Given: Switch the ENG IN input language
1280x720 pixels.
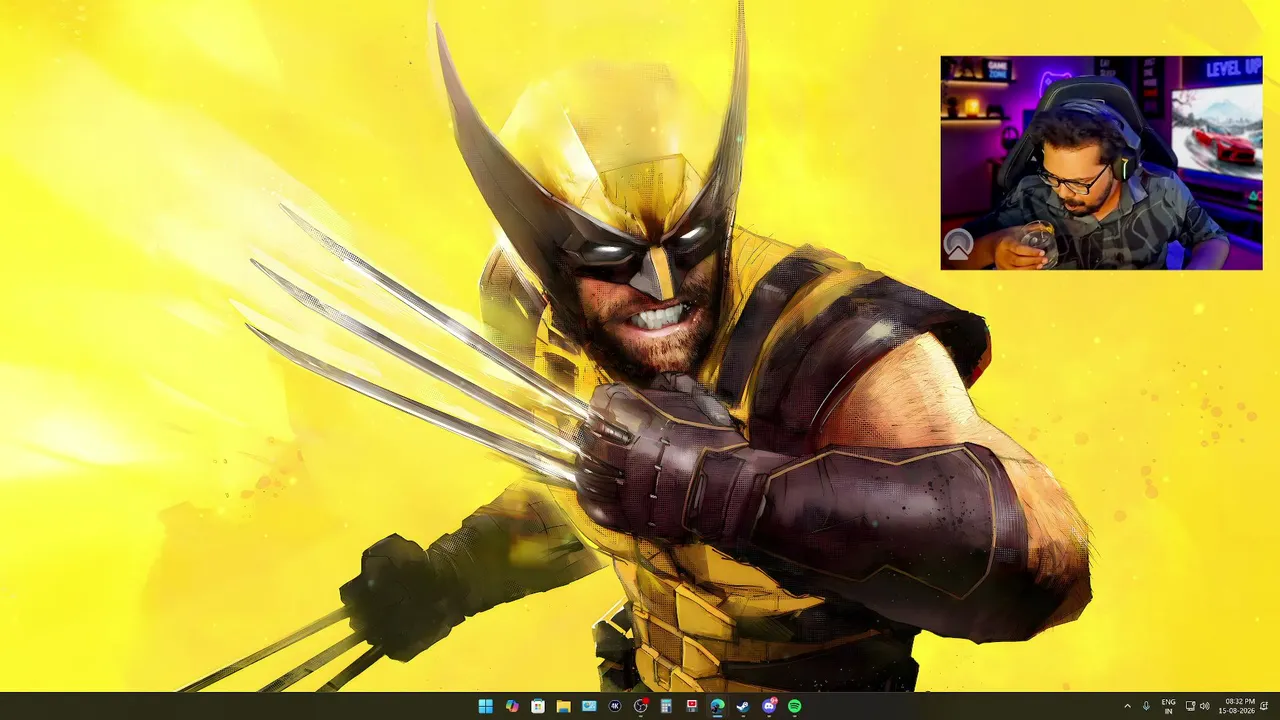Looking at the screenshot, I should coord(1168,706).
